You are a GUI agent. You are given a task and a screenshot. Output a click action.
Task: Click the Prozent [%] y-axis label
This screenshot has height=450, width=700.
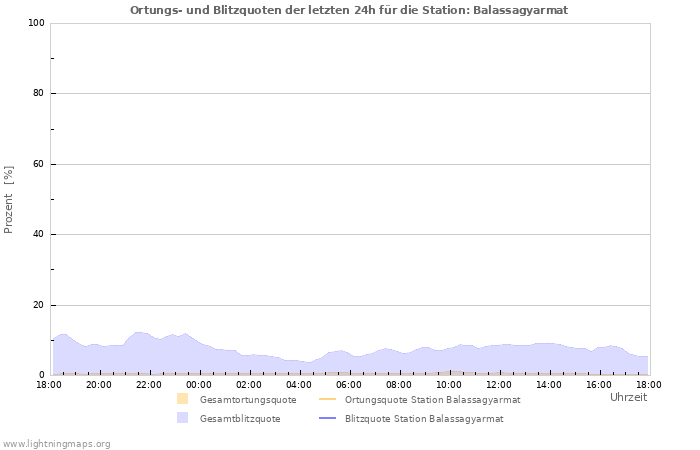pyautogui.click(x=10, y=200)
